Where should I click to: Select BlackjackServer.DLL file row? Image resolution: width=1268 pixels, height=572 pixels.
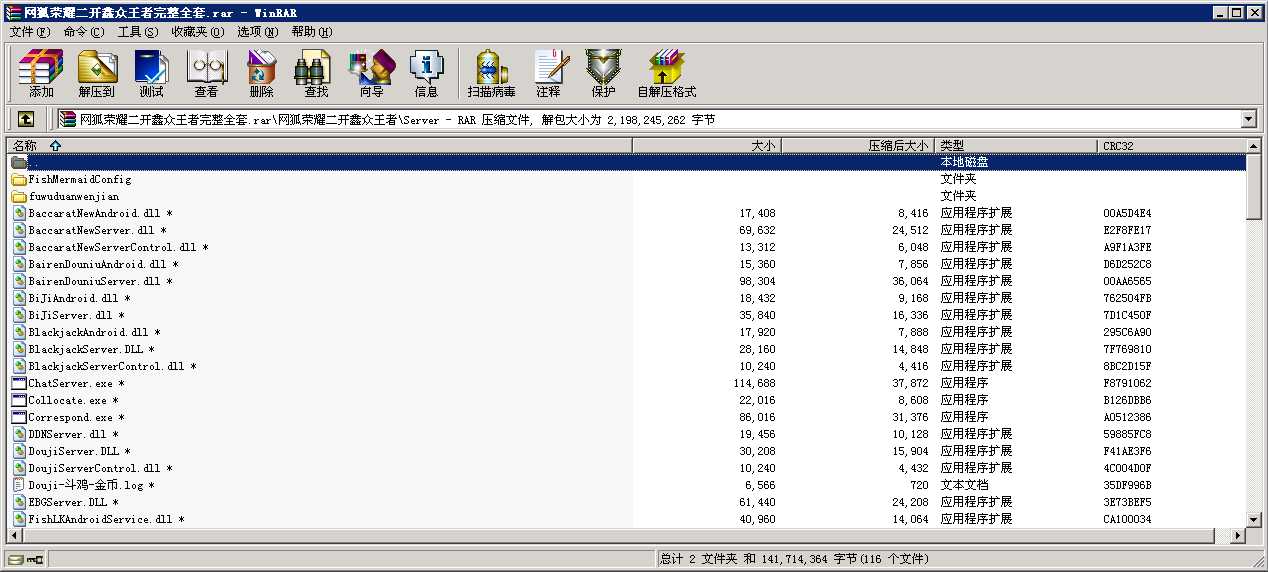(x=627, y=349)
